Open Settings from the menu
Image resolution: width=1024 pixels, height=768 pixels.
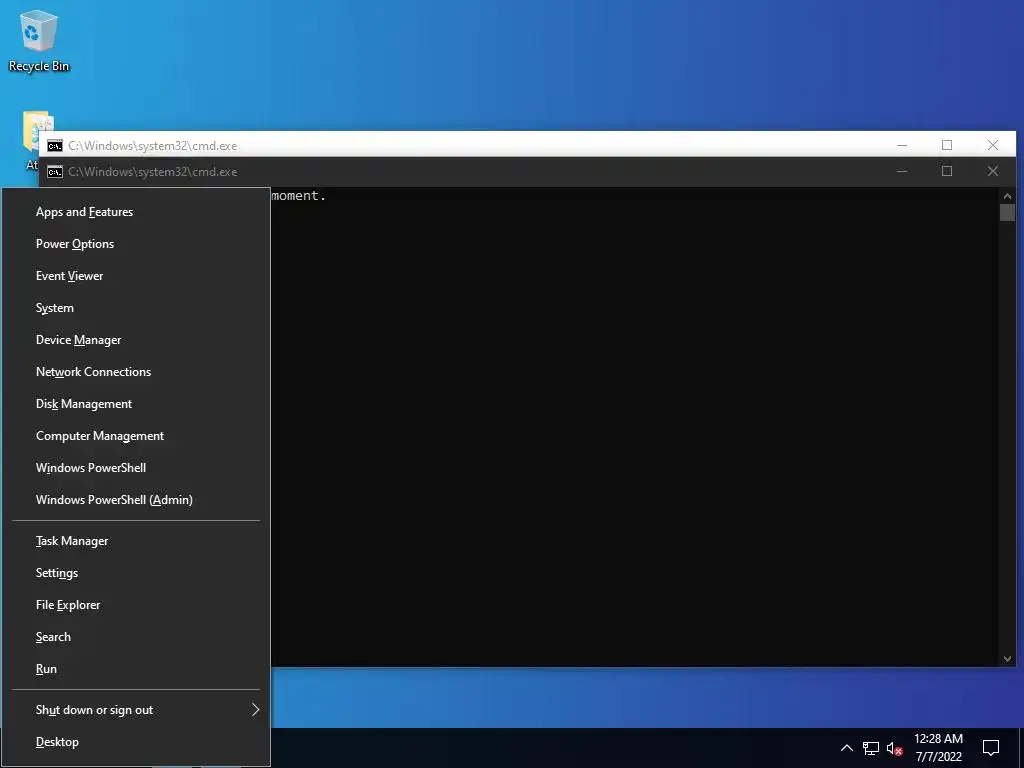pos(136,573)
